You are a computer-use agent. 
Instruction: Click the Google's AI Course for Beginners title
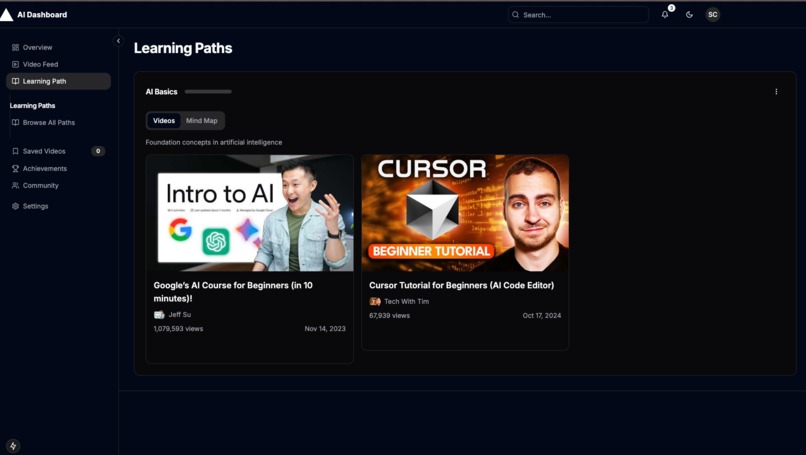point(233,292)
